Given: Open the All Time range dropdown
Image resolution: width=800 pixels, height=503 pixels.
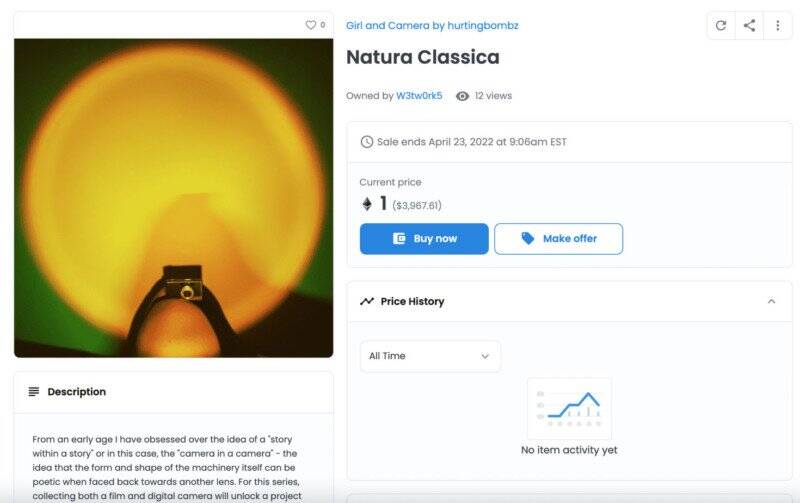Looking at the screenshot, I should point(430,356).
